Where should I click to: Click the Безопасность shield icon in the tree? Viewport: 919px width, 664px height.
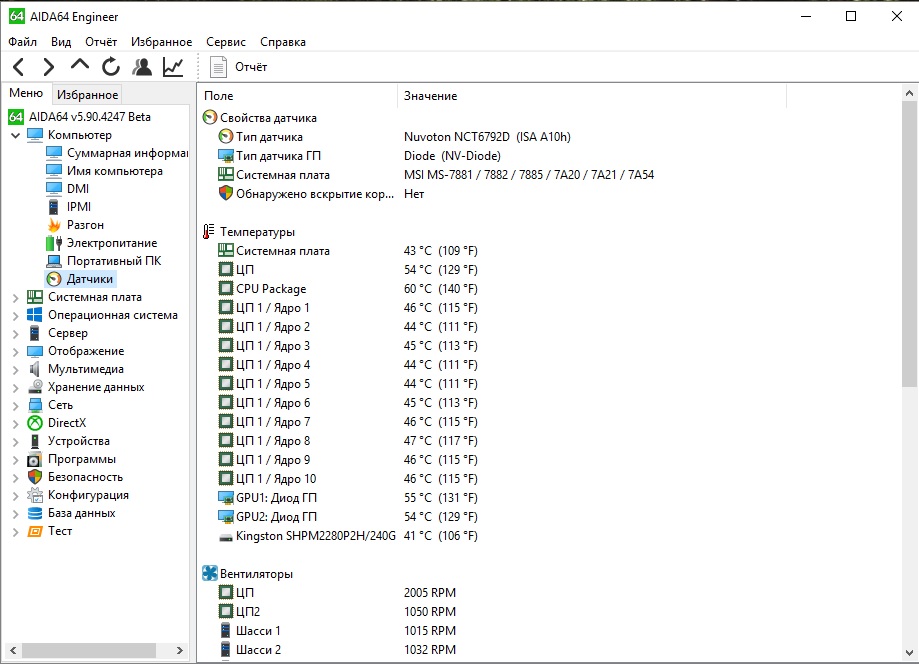pos(35,477)
